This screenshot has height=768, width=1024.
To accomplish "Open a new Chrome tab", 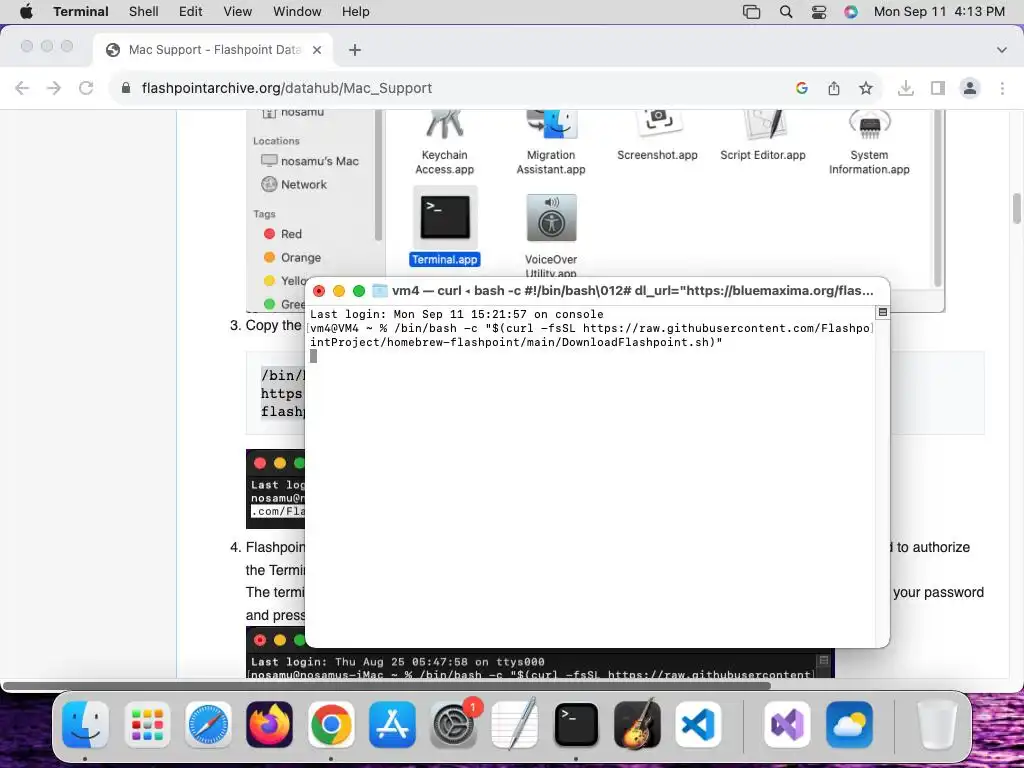I will tap(355, 50).
